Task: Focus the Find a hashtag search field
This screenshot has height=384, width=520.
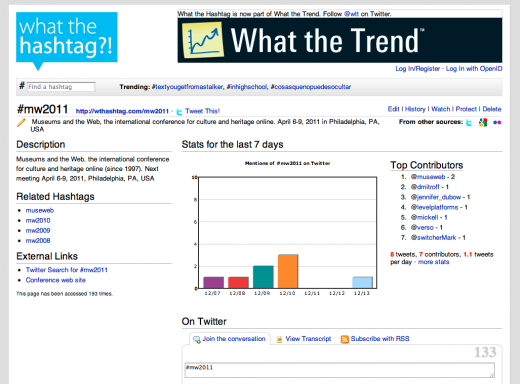Action: pyautogui.click(x=61, y=87)
